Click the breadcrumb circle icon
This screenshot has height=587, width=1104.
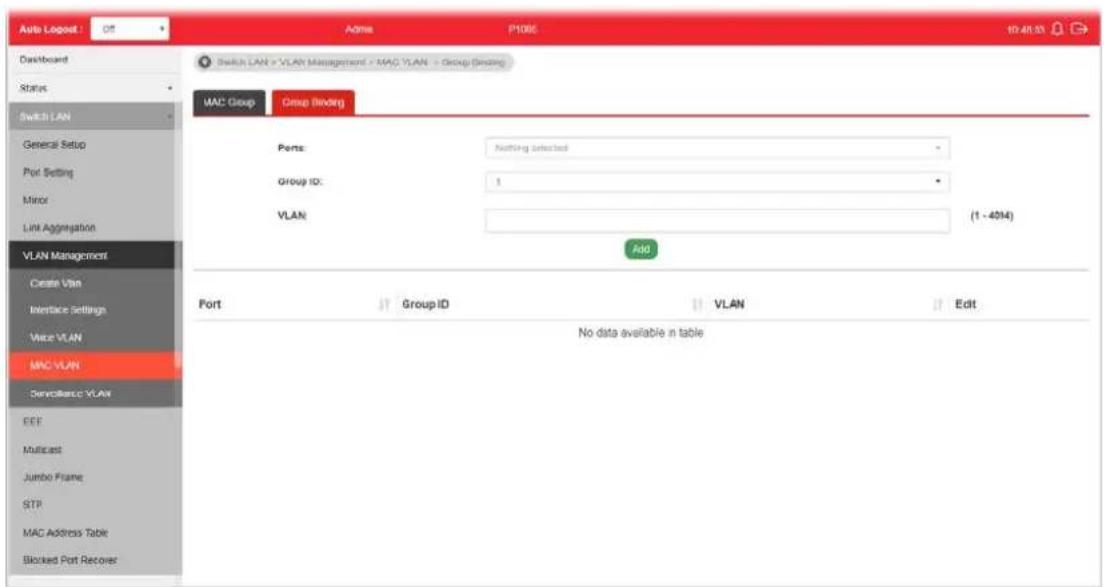pyautogui.click(x=205, y=63)
